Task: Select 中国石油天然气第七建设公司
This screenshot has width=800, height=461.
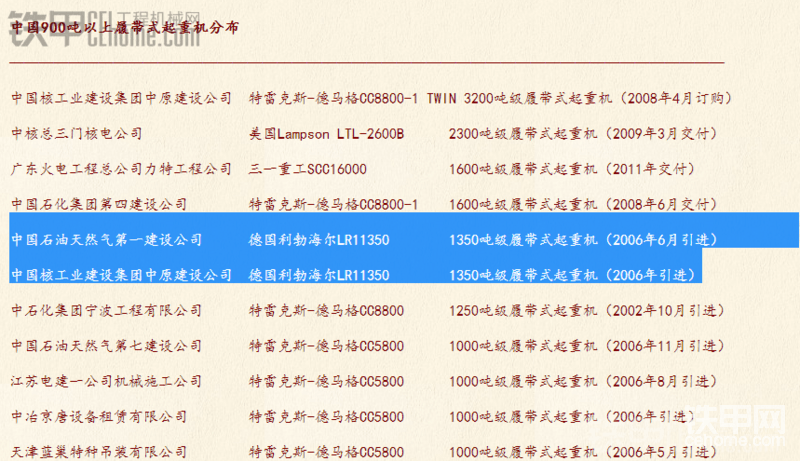Action: point(107,346)
